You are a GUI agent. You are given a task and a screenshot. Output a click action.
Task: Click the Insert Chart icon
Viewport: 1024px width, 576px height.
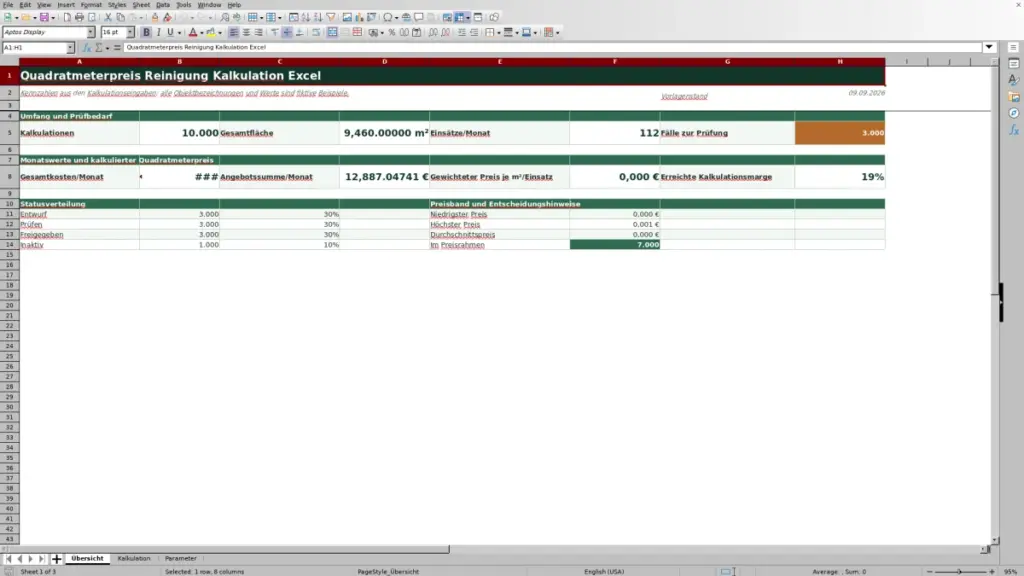pos(359,18)
